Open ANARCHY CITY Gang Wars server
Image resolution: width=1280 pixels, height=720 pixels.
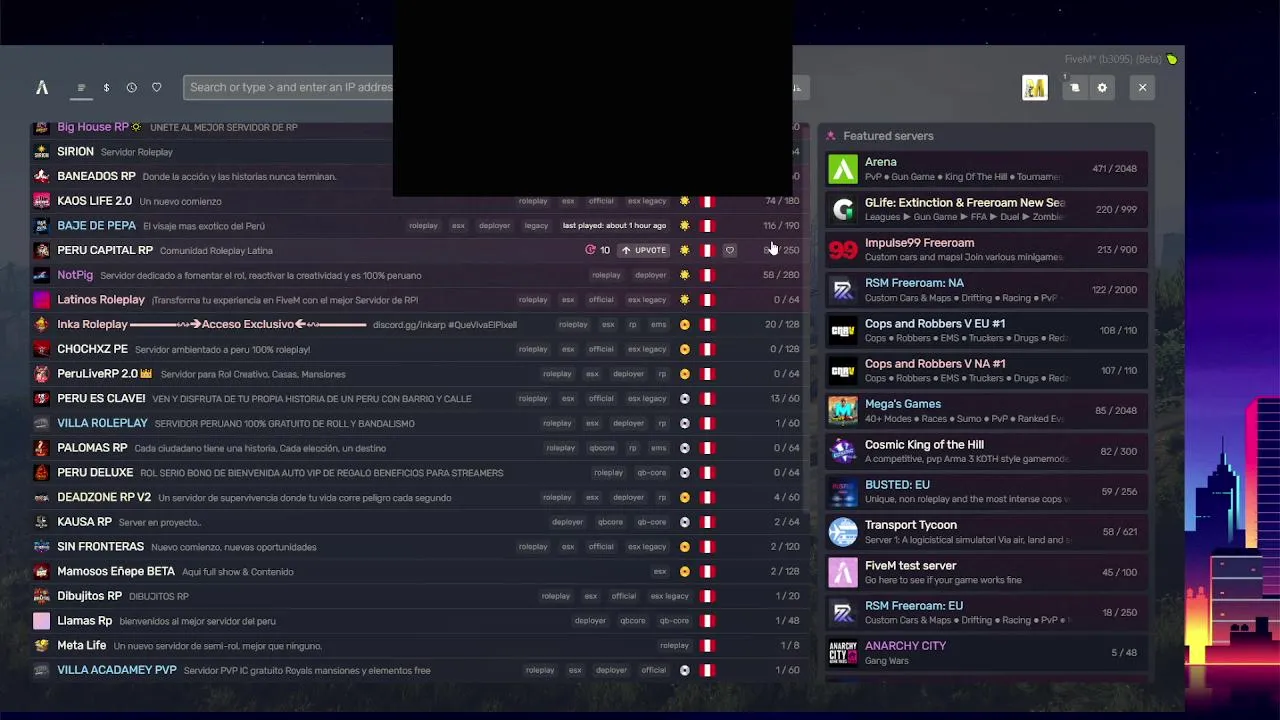click(x=986, y=653)
